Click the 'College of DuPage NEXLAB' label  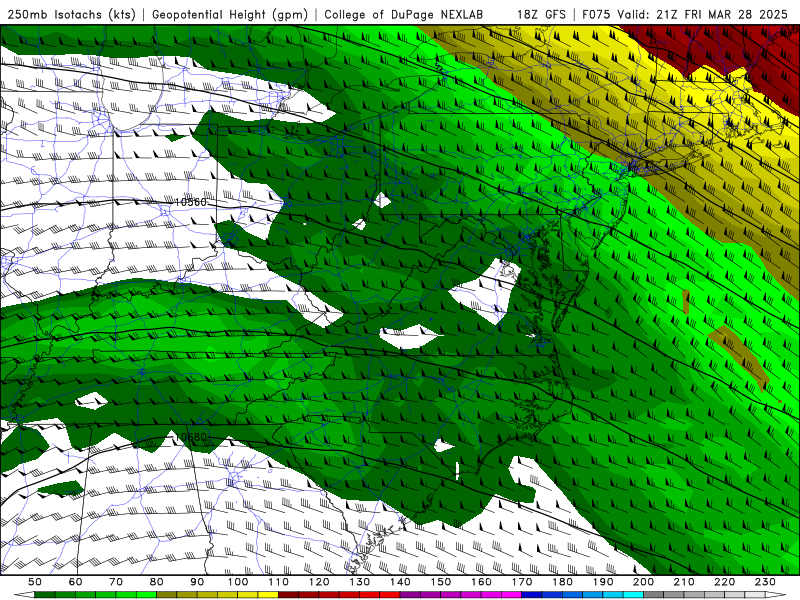click(404, 14)
